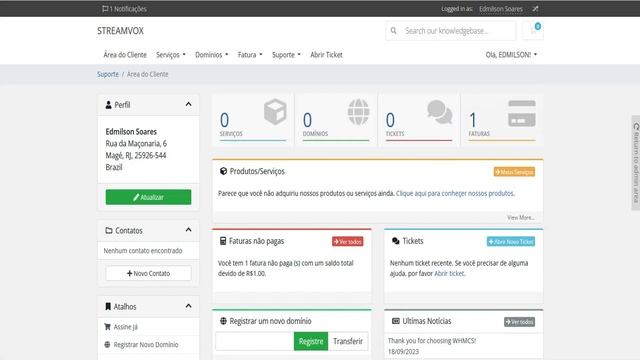Viewport: 640px width, 360px height.
Task: Click the return-to-admin icon beside Edmilson Soares
Action: coord(535,9)
